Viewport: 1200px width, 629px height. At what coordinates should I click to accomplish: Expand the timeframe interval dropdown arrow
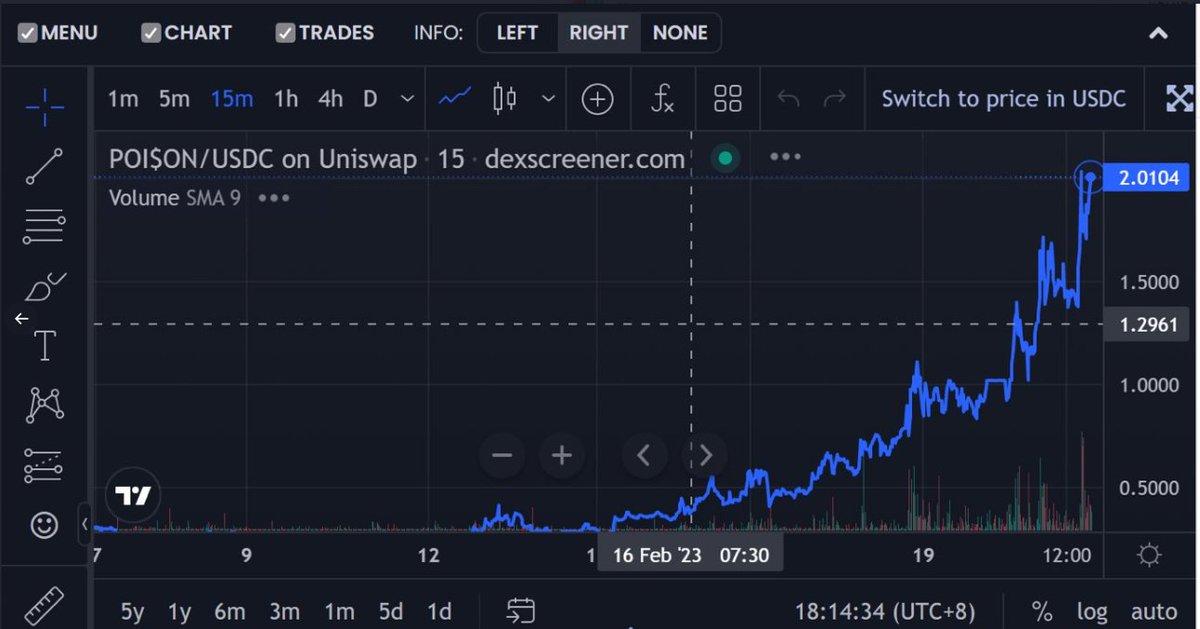pos(406,98)
